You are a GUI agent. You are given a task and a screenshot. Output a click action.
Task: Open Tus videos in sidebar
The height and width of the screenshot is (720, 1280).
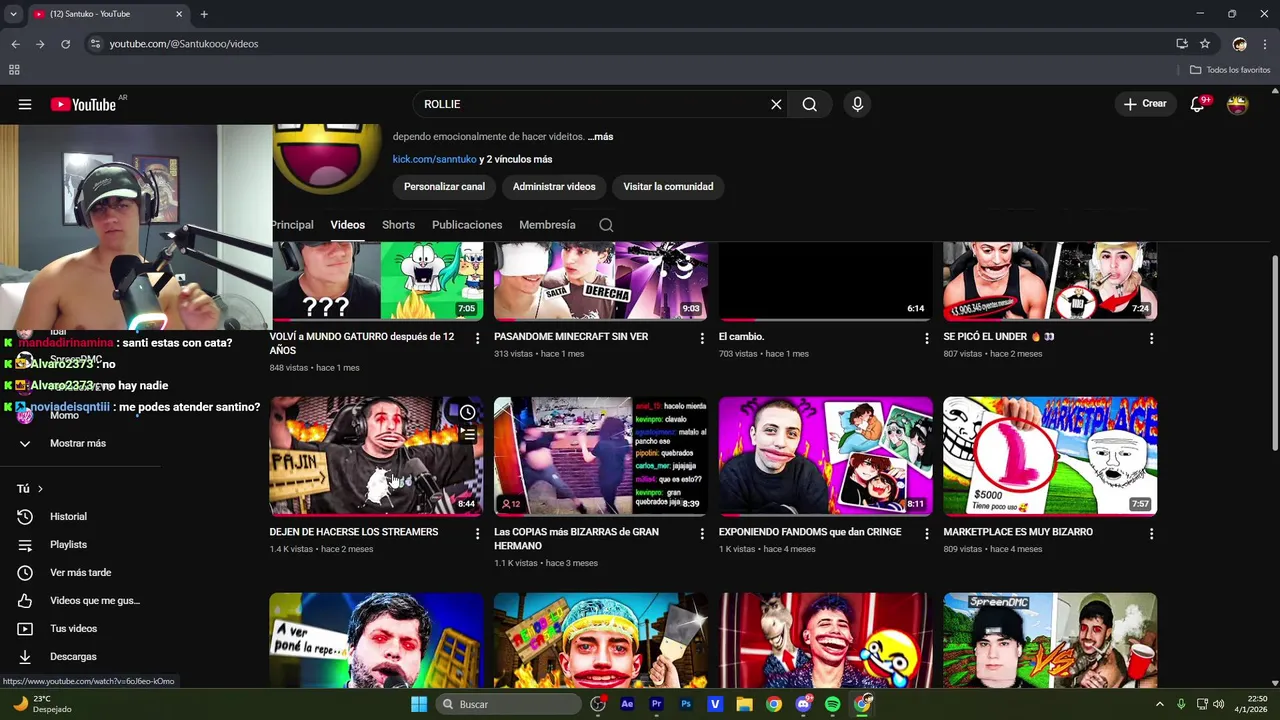click(73, 629)
